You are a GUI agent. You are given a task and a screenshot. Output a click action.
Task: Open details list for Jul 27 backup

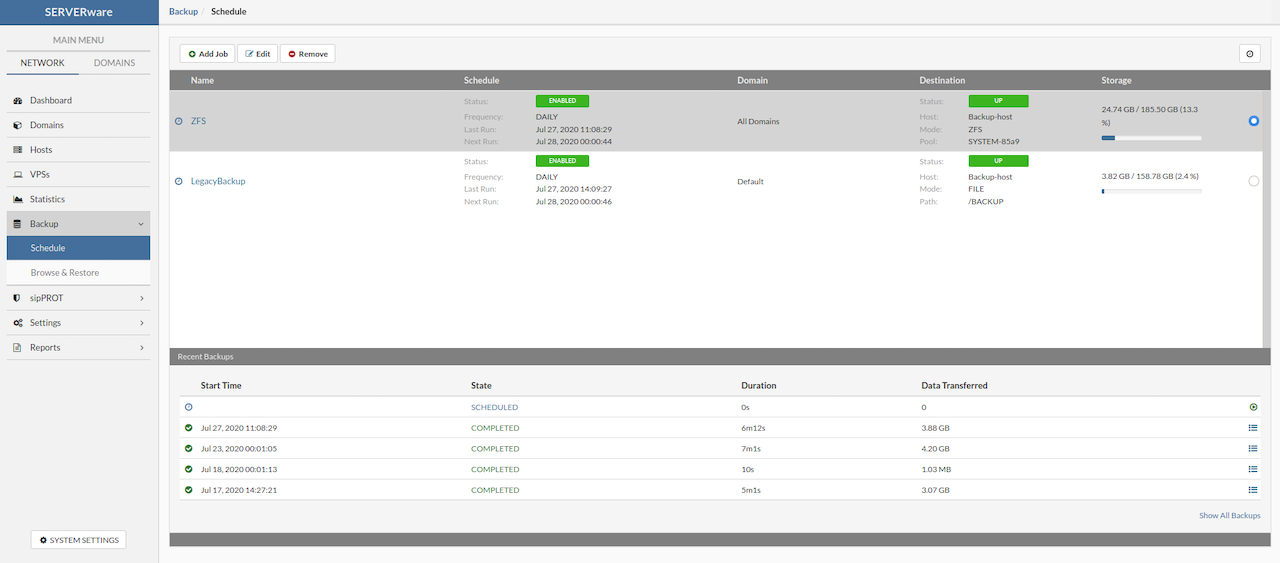[1253, 428]
